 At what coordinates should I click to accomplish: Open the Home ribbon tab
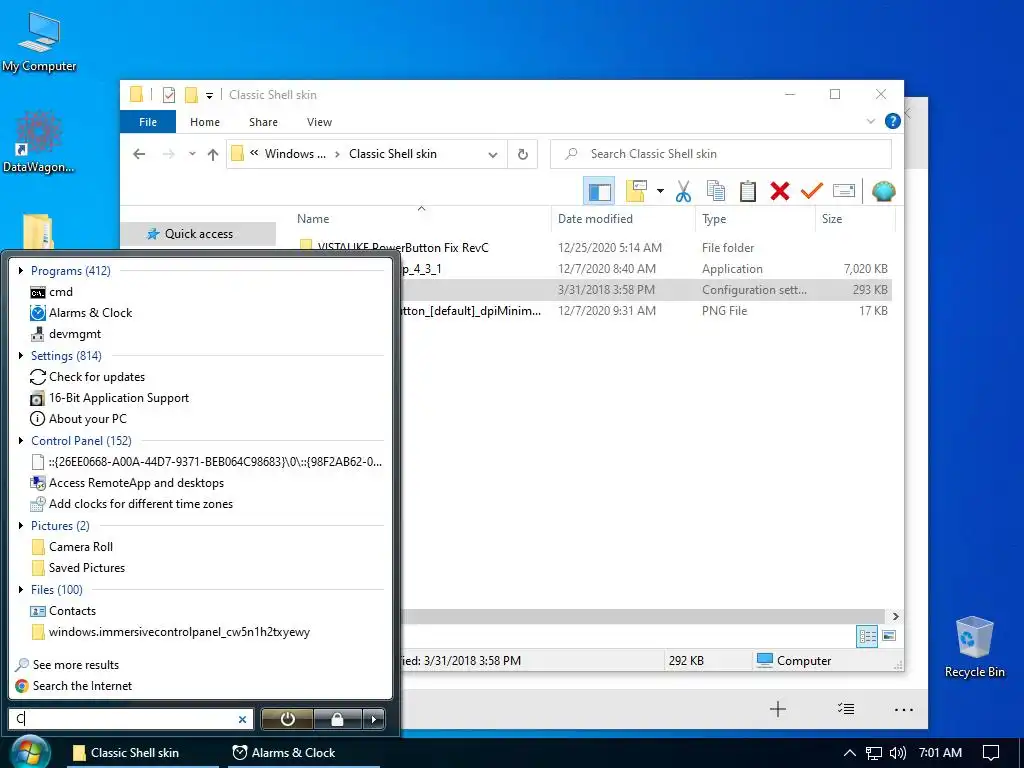[x=205, y=122]
